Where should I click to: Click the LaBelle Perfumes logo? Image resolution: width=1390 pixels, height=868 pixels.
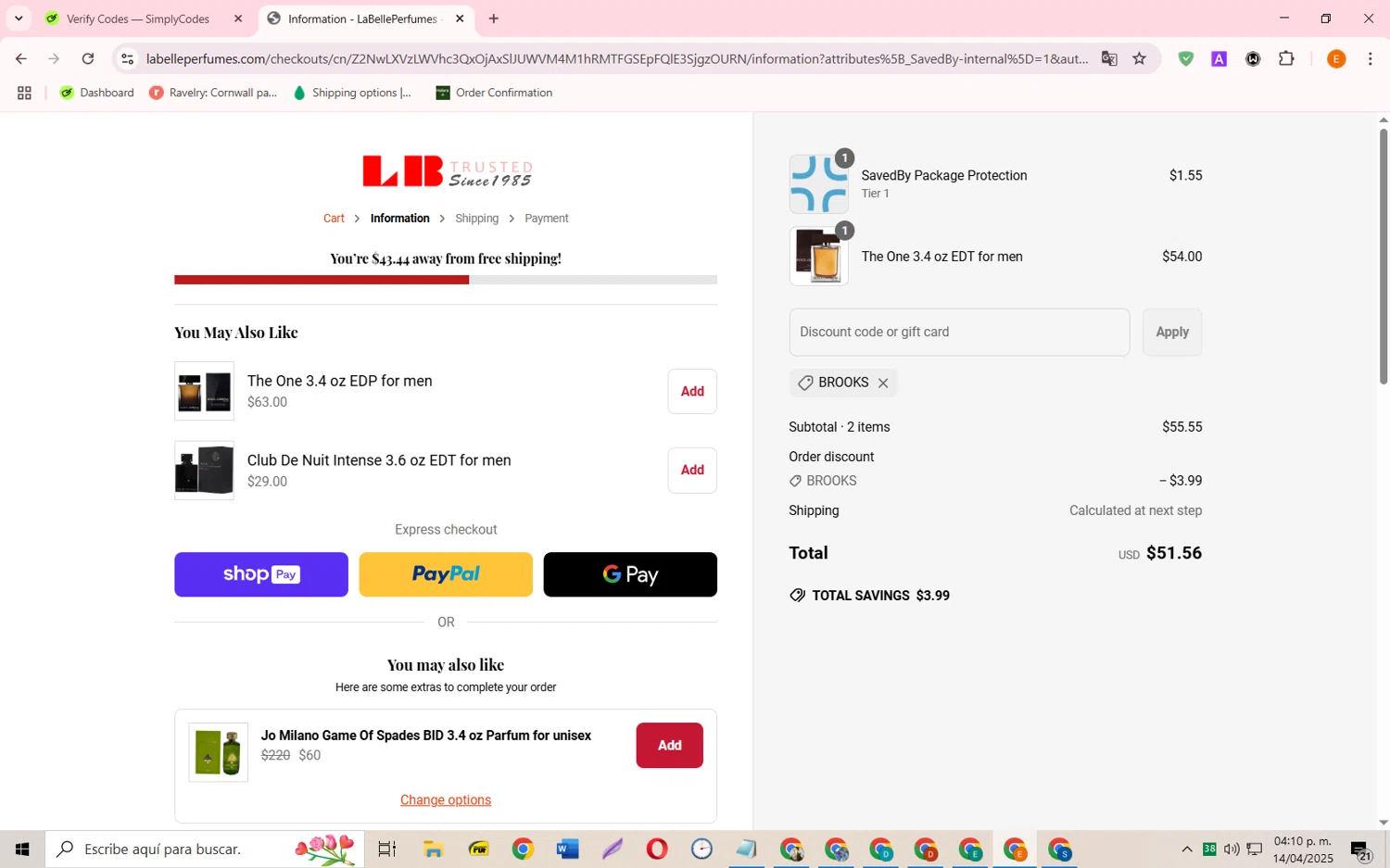(x=447, y=171)
